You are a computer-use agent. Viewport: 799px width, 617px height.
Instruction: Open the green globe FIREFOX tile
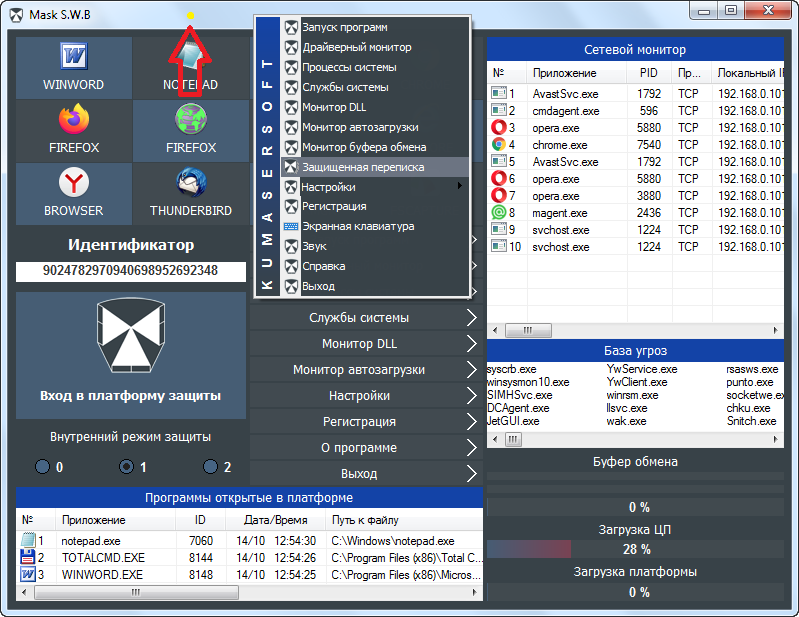[191, 131]
